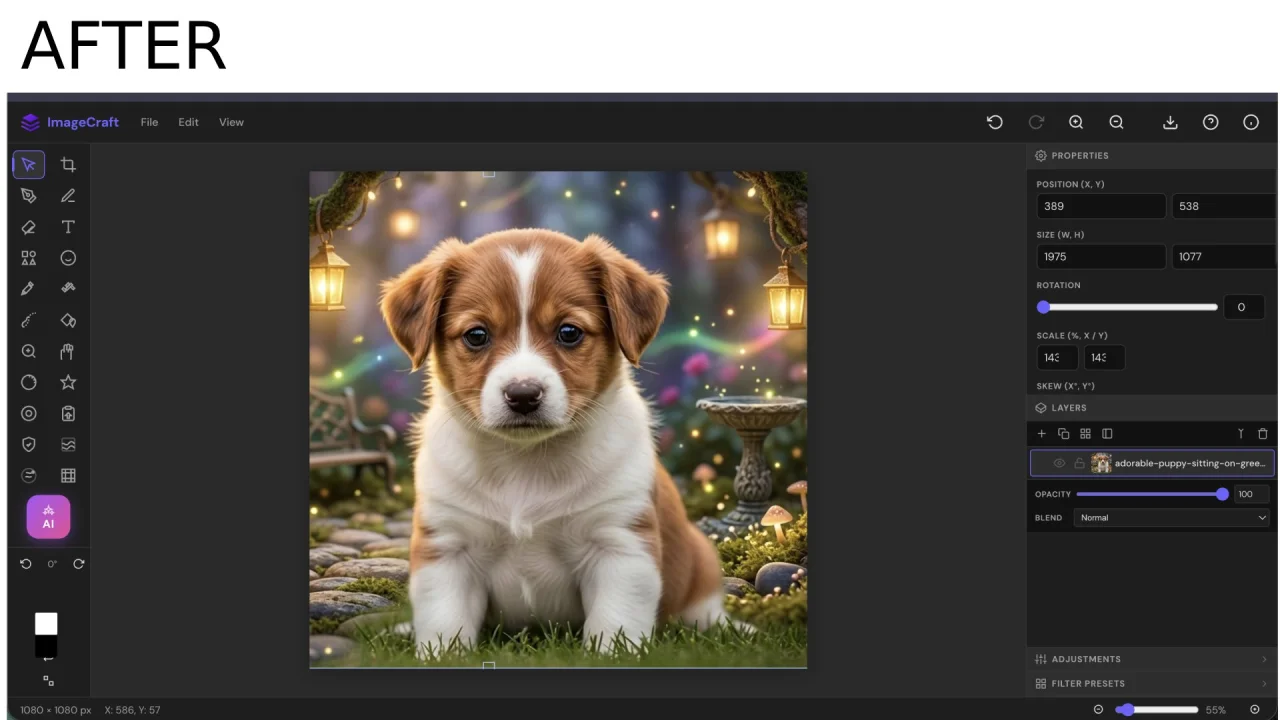Screen dimensions: 1280x720
Task: Select the smiley sticker tool
Action: coord(68,258)
